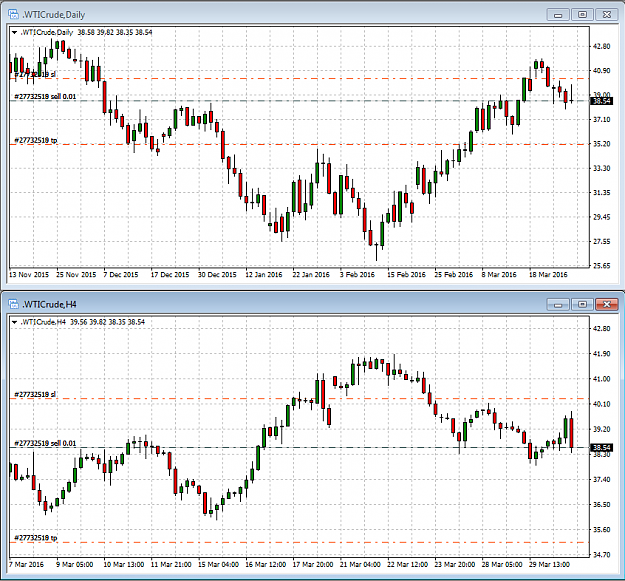
Task: Minimize the .WTICrude,Daily chart window
Action: [558, 15]
